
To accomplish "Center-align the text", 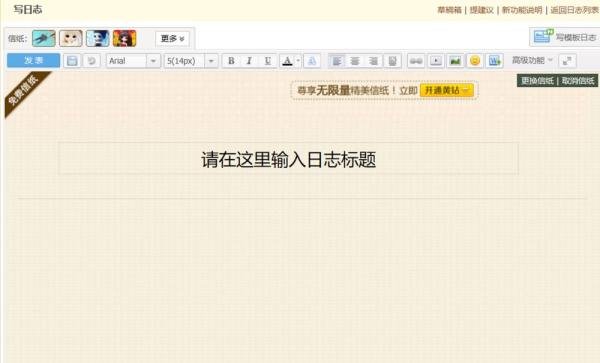I will point(355,61).
